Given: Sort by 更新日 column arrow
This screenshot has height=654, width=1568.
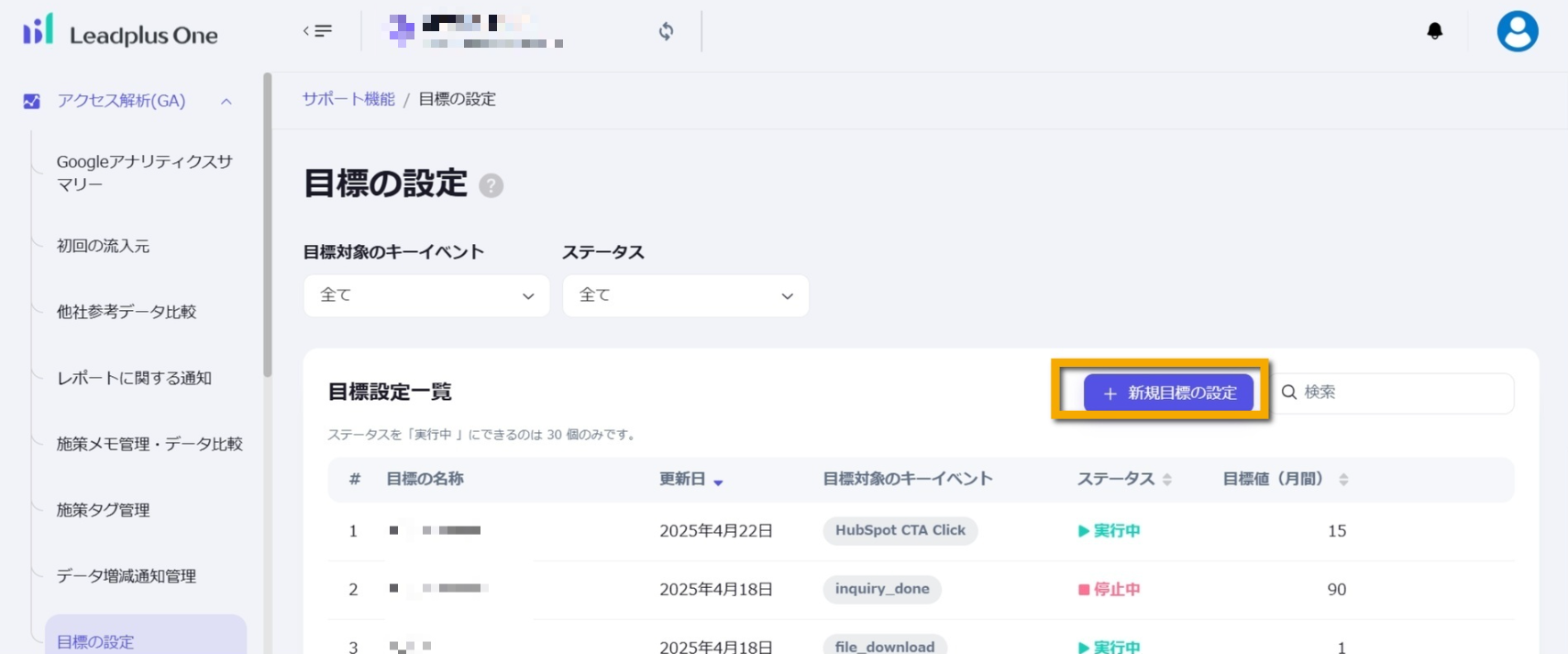Looking at the screenshot, I should [x=718, y=482].
